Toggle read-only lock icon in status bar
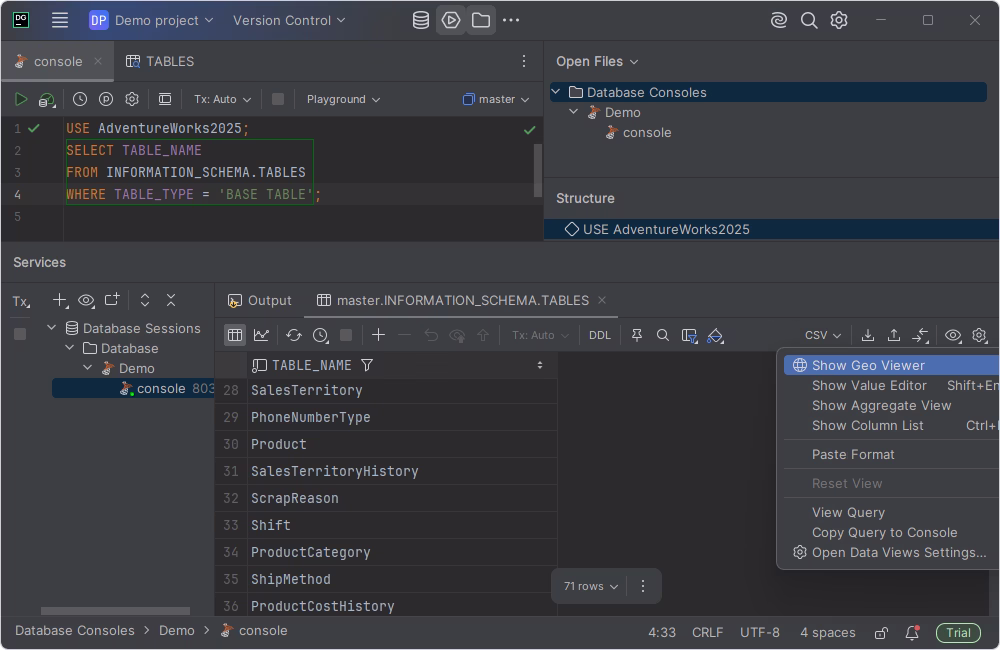This screenshot has width=1000, height=650. 881,633
